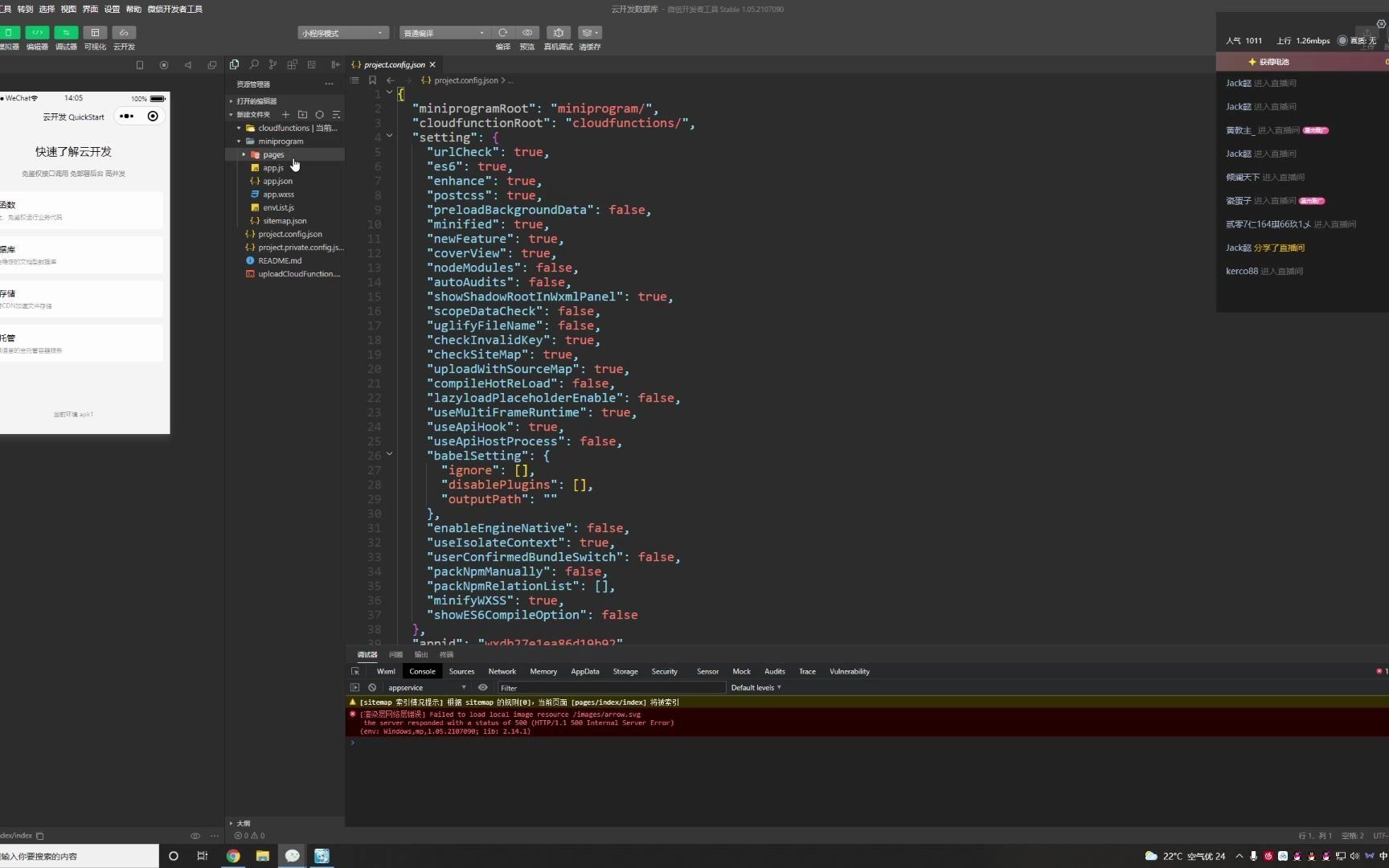Clear the console with the ban icon
The image size is (1389, 868).
pyautogui.click(x=372, y=688)
